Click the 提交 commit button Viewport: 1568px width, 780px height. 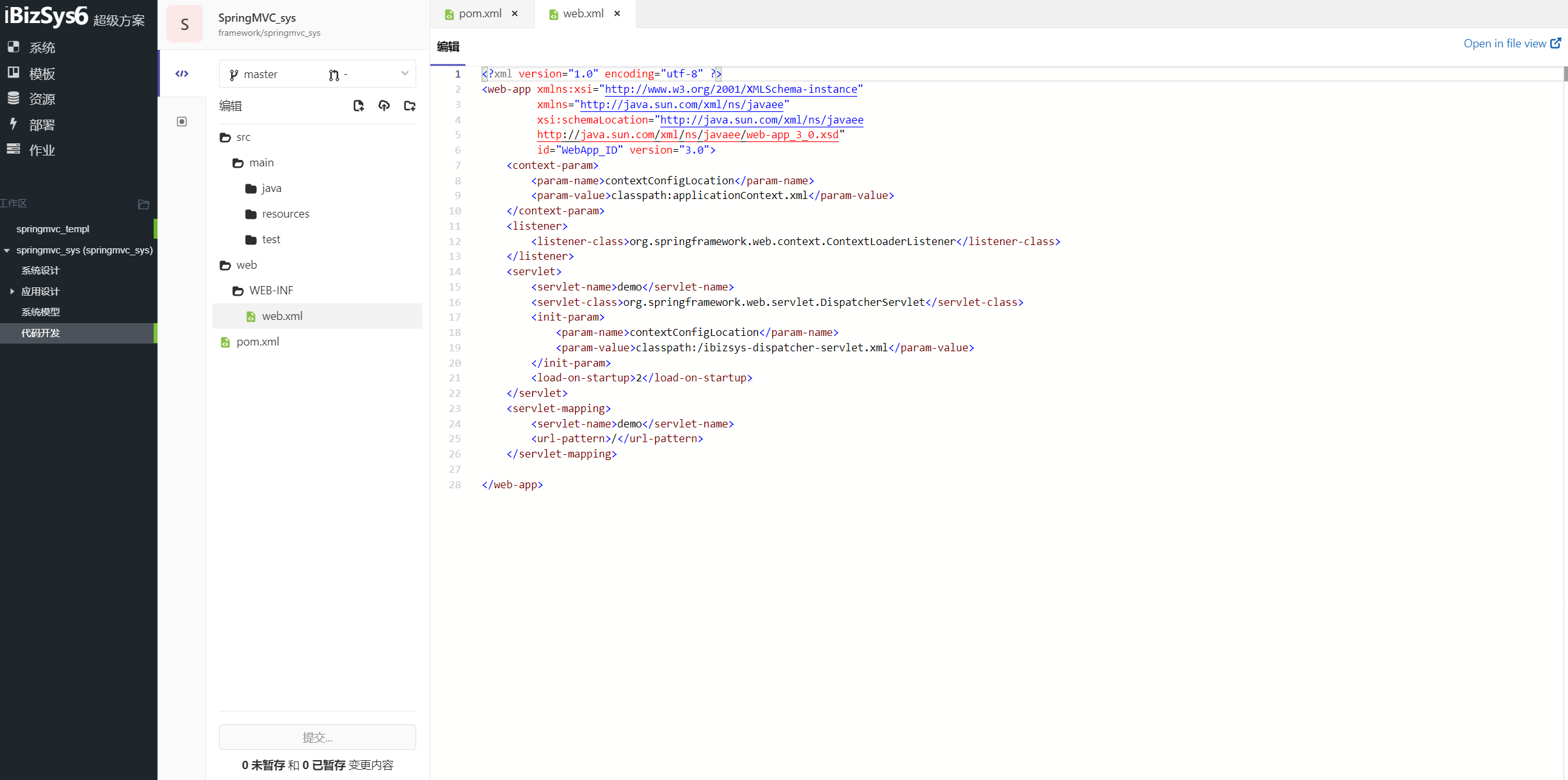pyautogui.click(x=318, y=737)
